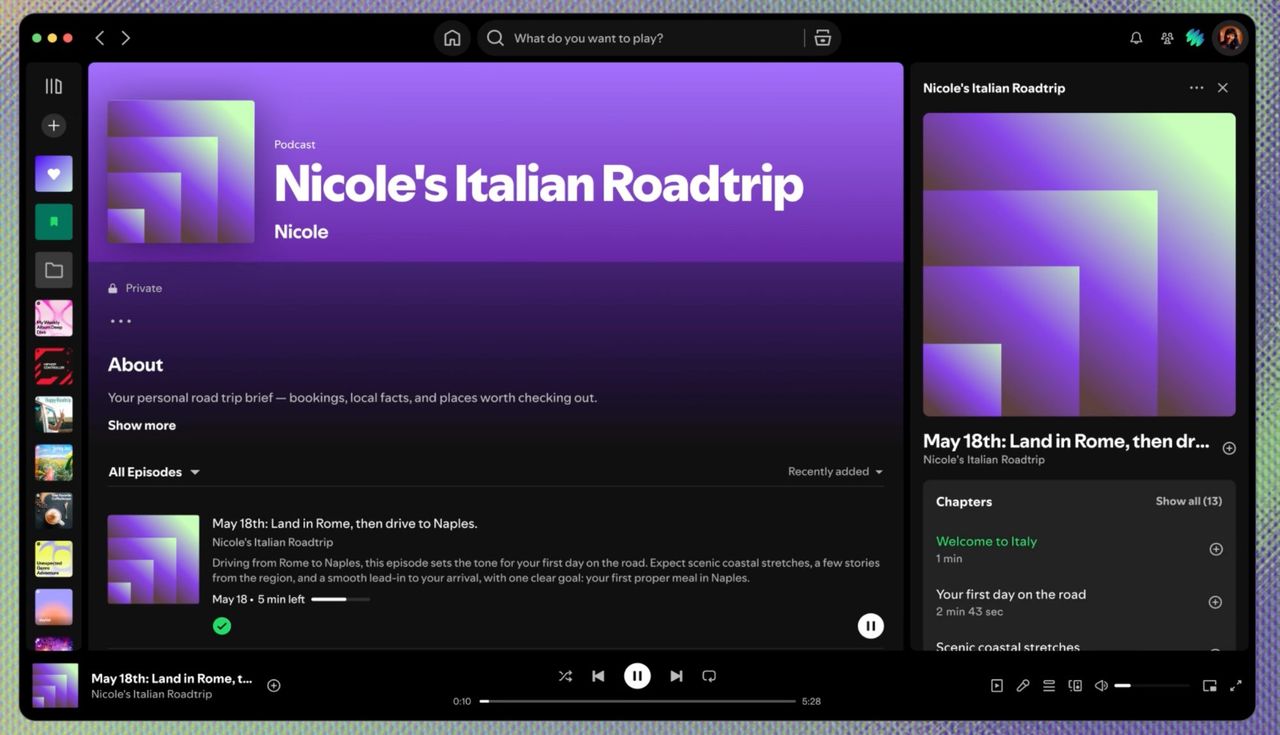The image size is (1280, 735).
Task: Adjust the volume slider
Action: pyautogui.click(x=1152, y=686)
